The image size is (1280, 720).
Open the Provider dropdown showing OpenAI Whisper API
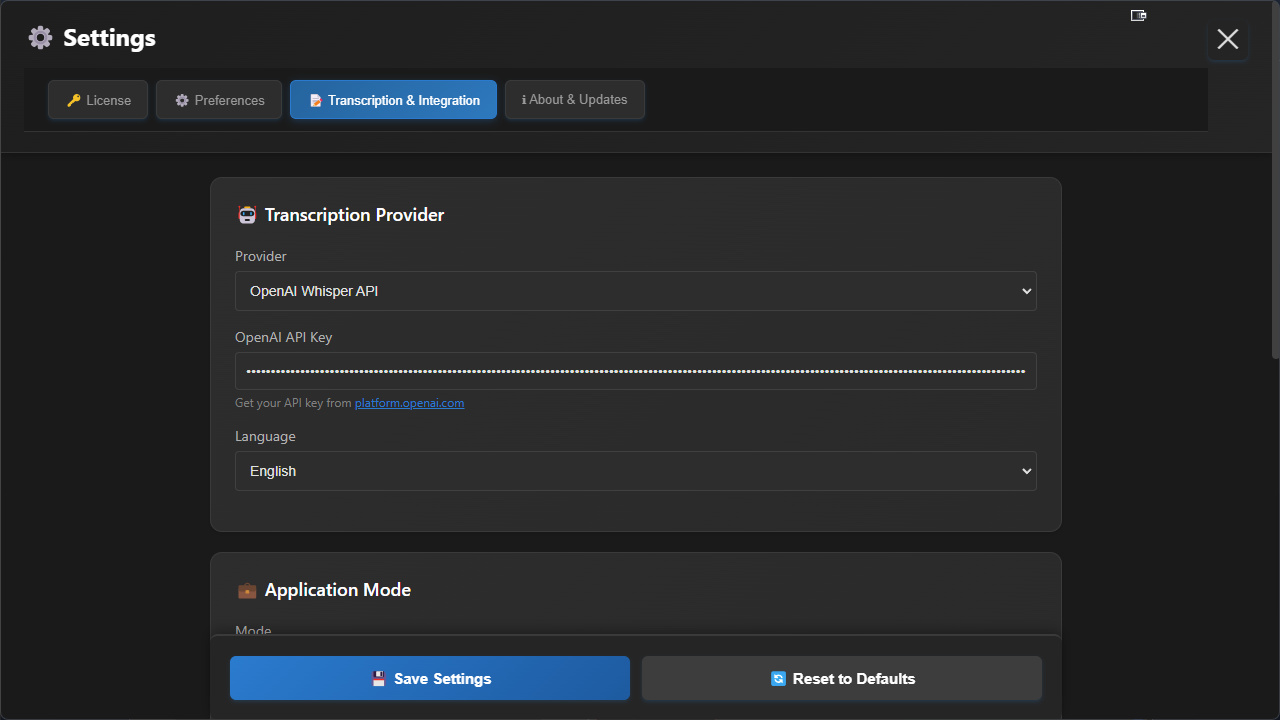[x=635, y=291]
